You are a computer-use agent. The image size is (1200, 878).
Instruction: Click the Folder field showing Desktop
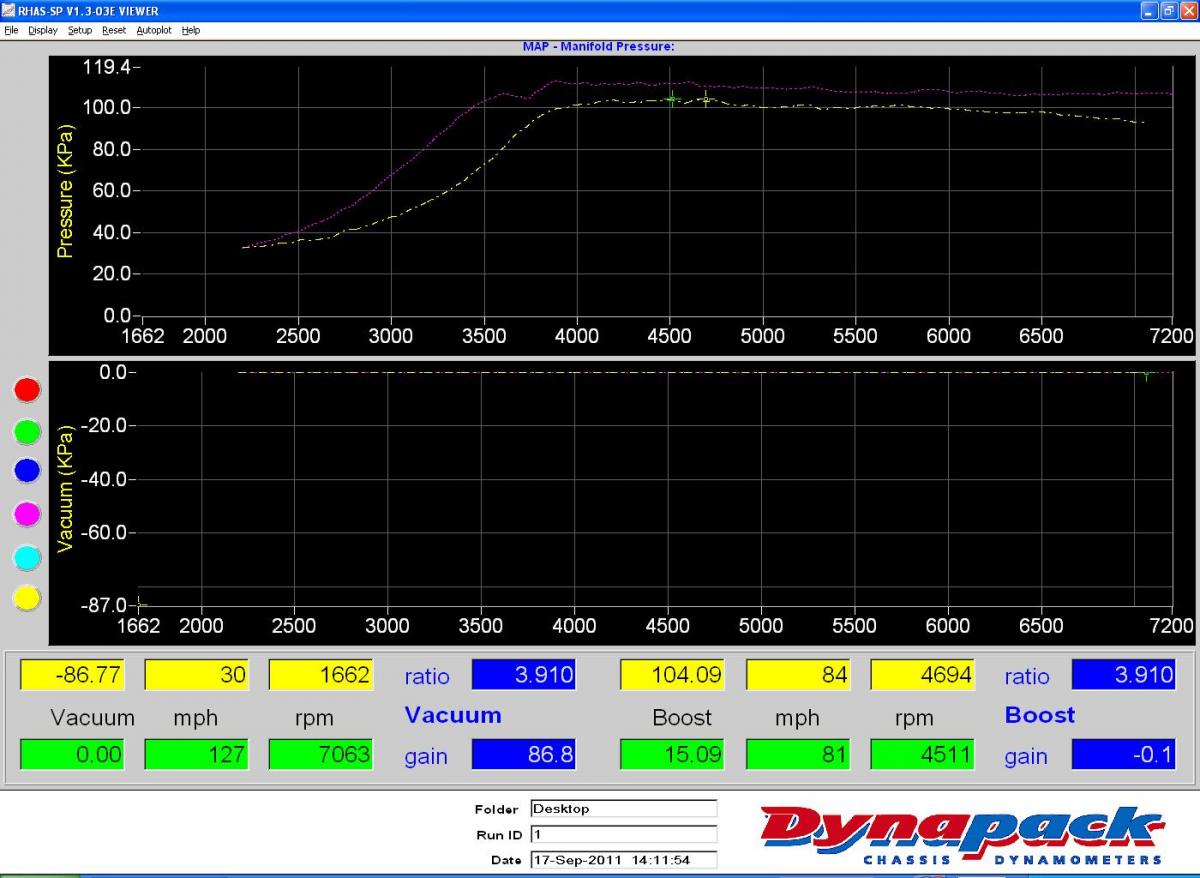pos(623,809)
